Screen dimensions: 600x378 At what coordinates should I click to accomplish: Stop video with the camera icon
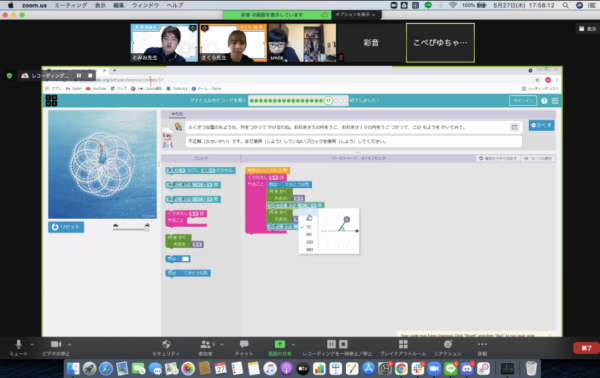click(x=56, y=344)
